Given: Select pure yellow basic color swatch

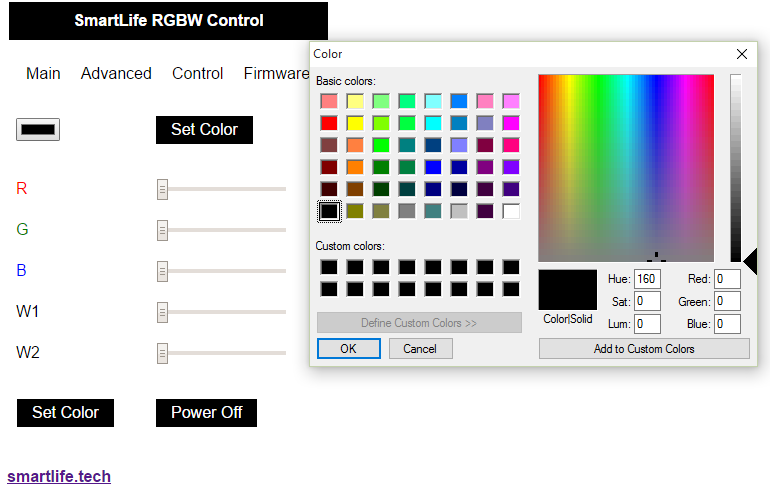Looking at the screenshot, I should (355, 123).
